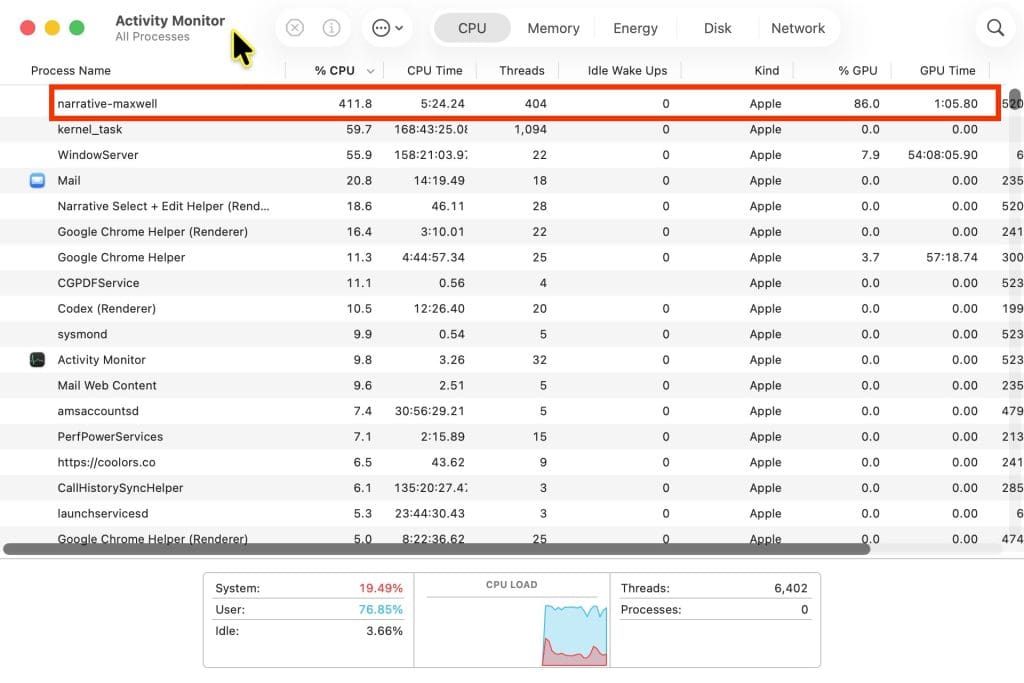Select the Mail process name
This screenshot has width=1024, height=683.
click(69, 180)
